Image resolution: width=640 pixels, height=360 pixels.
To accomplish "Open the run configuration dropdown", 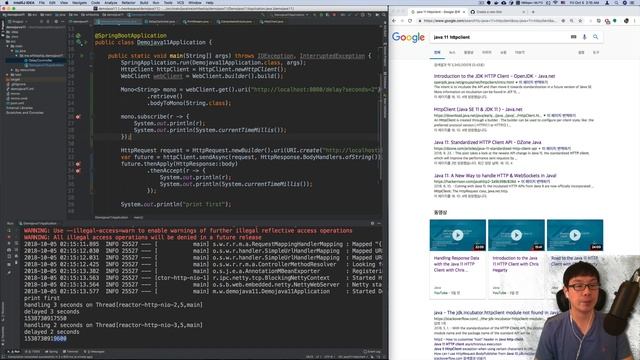I will click(291, 15).
